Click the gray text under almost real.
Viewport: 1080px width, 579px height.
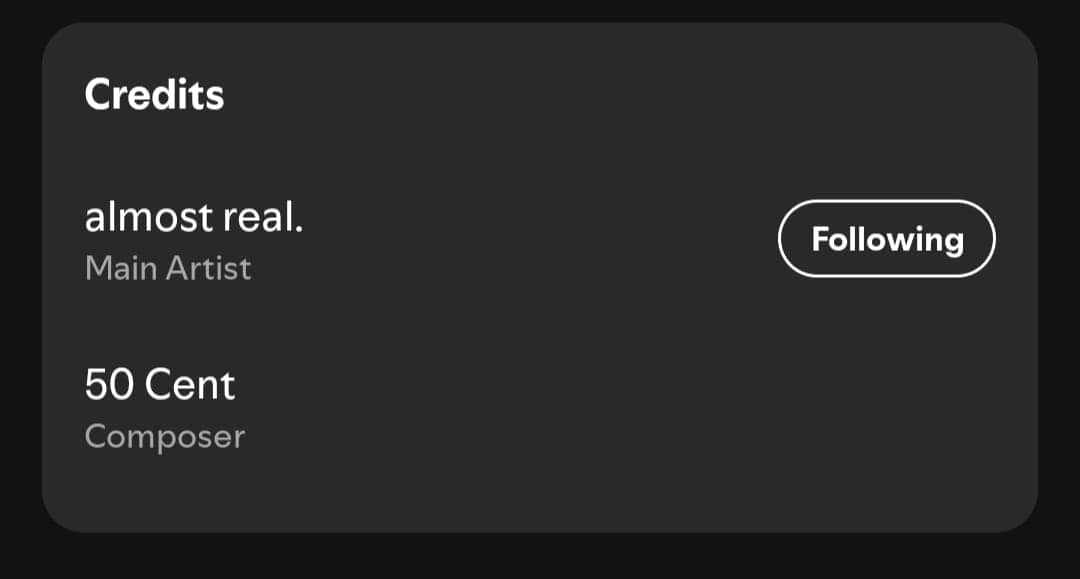tap(168, 268)
